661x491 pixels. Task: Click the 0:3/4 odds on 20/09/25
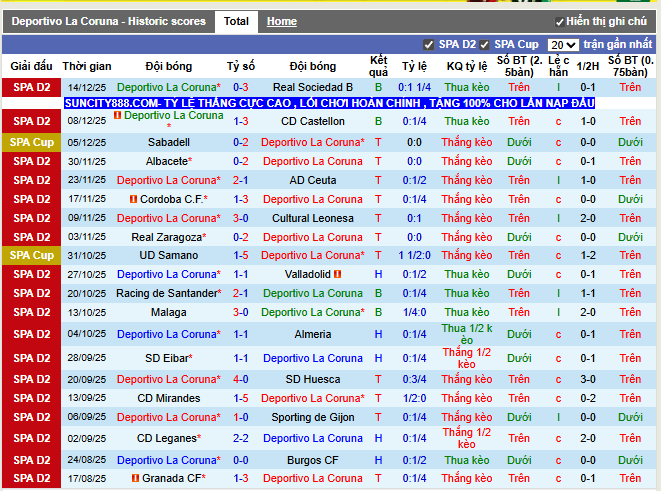414,379
